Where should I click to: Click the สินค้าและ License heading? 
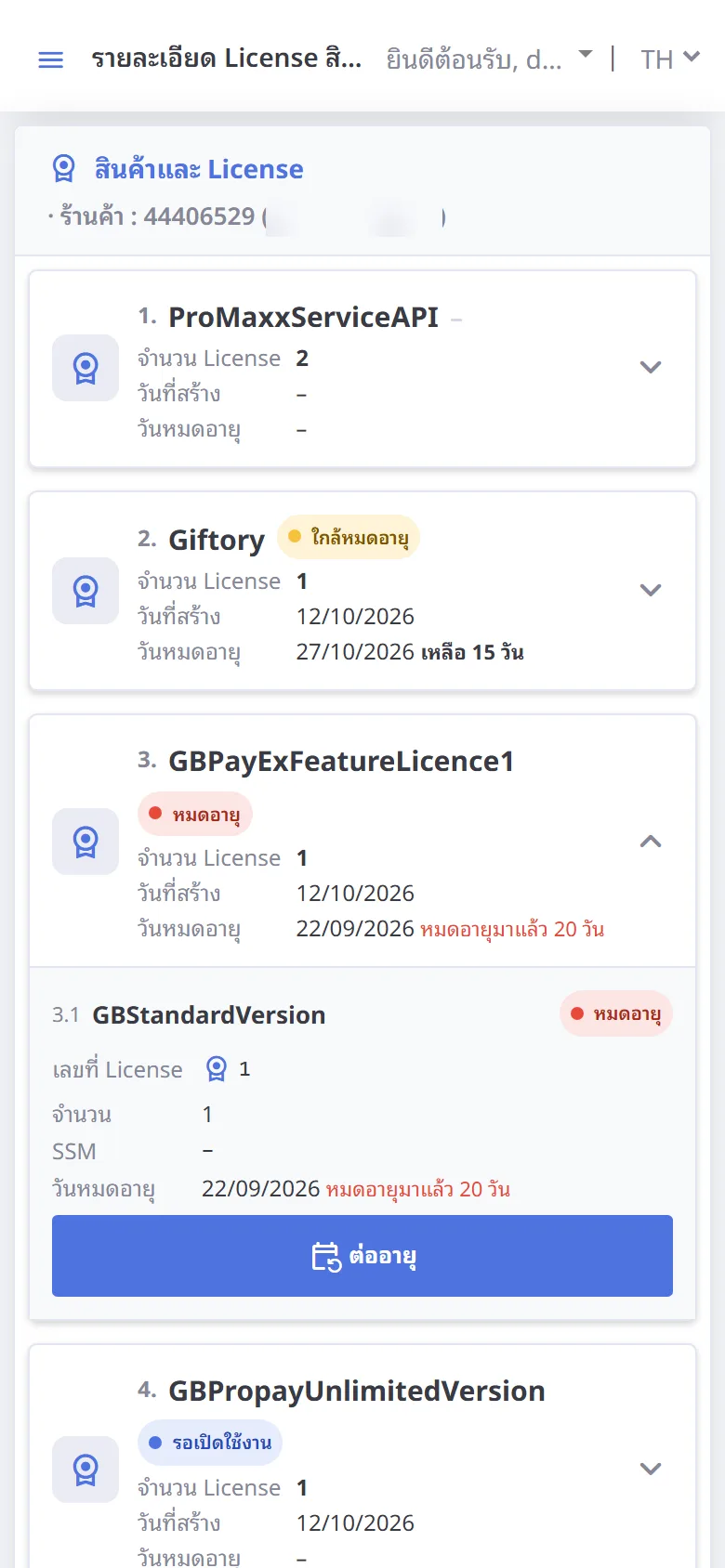coord(199,169)
